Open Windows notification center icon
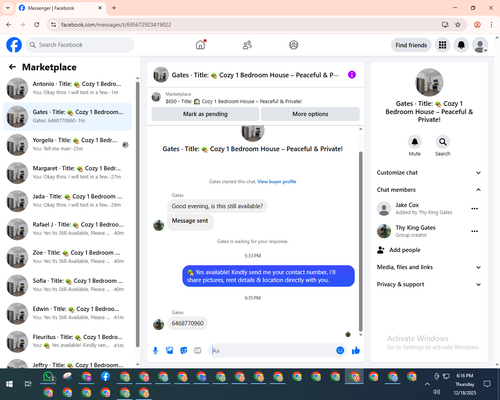500x400 pixels. point(487,384)
